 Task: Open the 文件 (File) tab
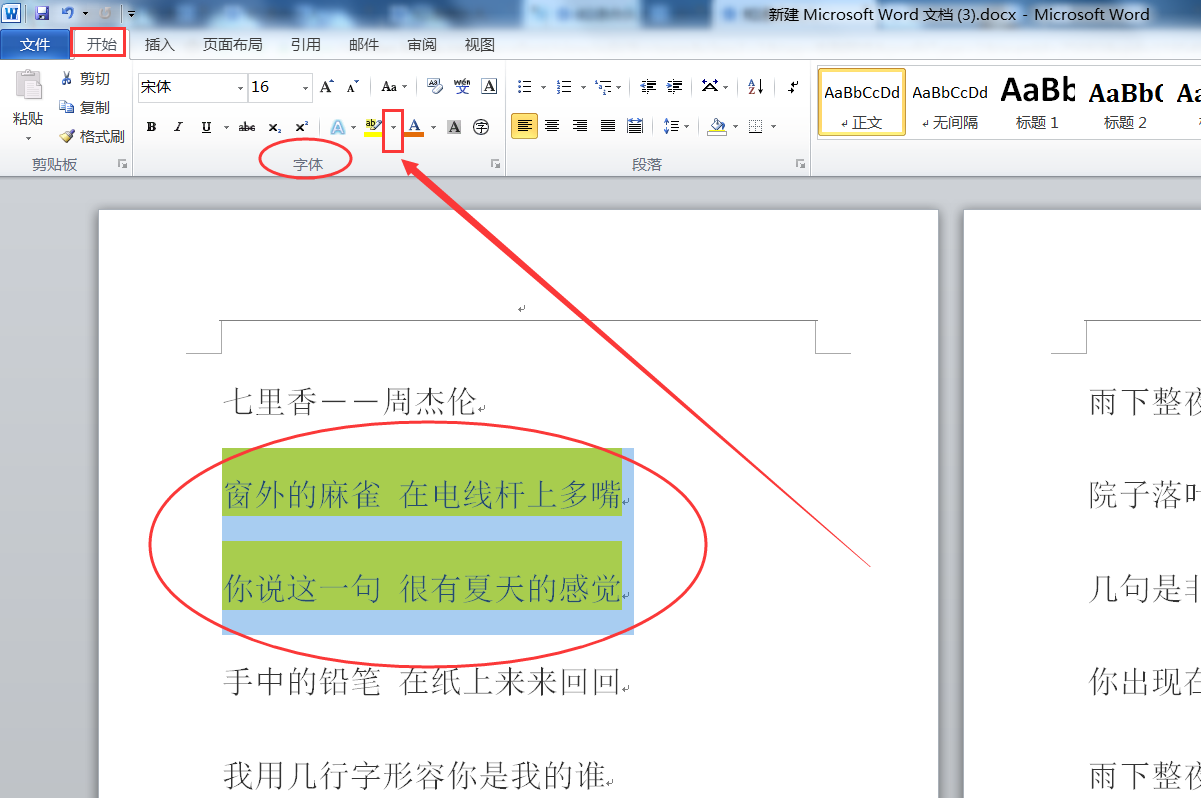click(35, 44)
